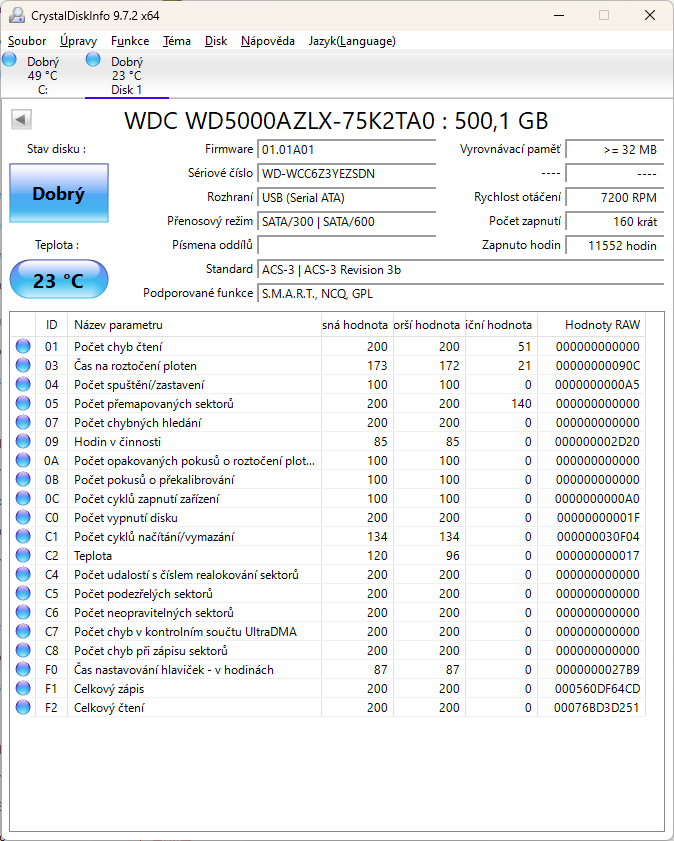This screenshot has height=841, width=674.
Task: Click status orb for attribute C5 podezřelých sektorů
Action: [x=23, y=593]
